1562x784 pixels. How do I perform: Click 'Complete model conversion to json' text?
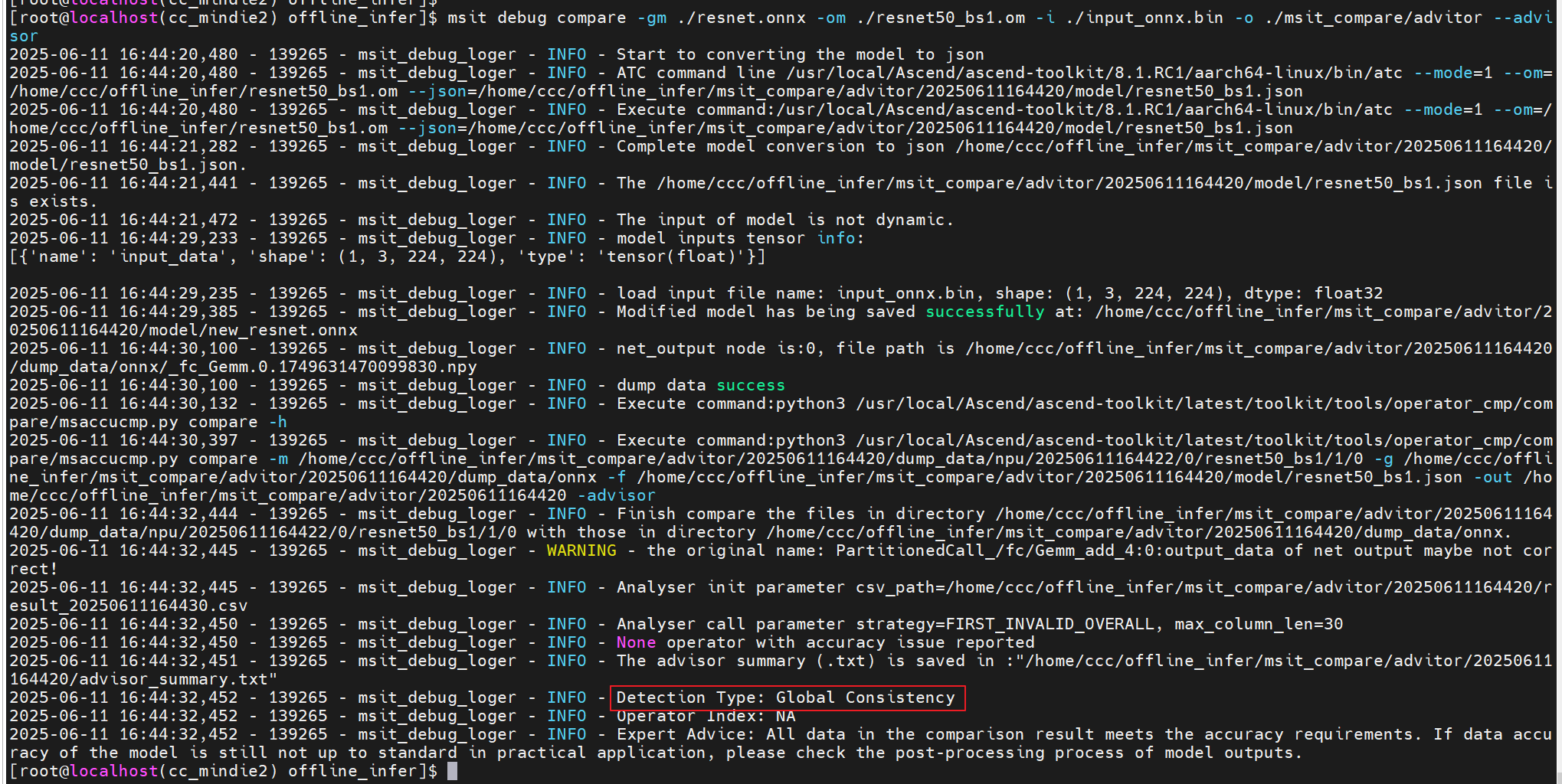tap(780, 146)
